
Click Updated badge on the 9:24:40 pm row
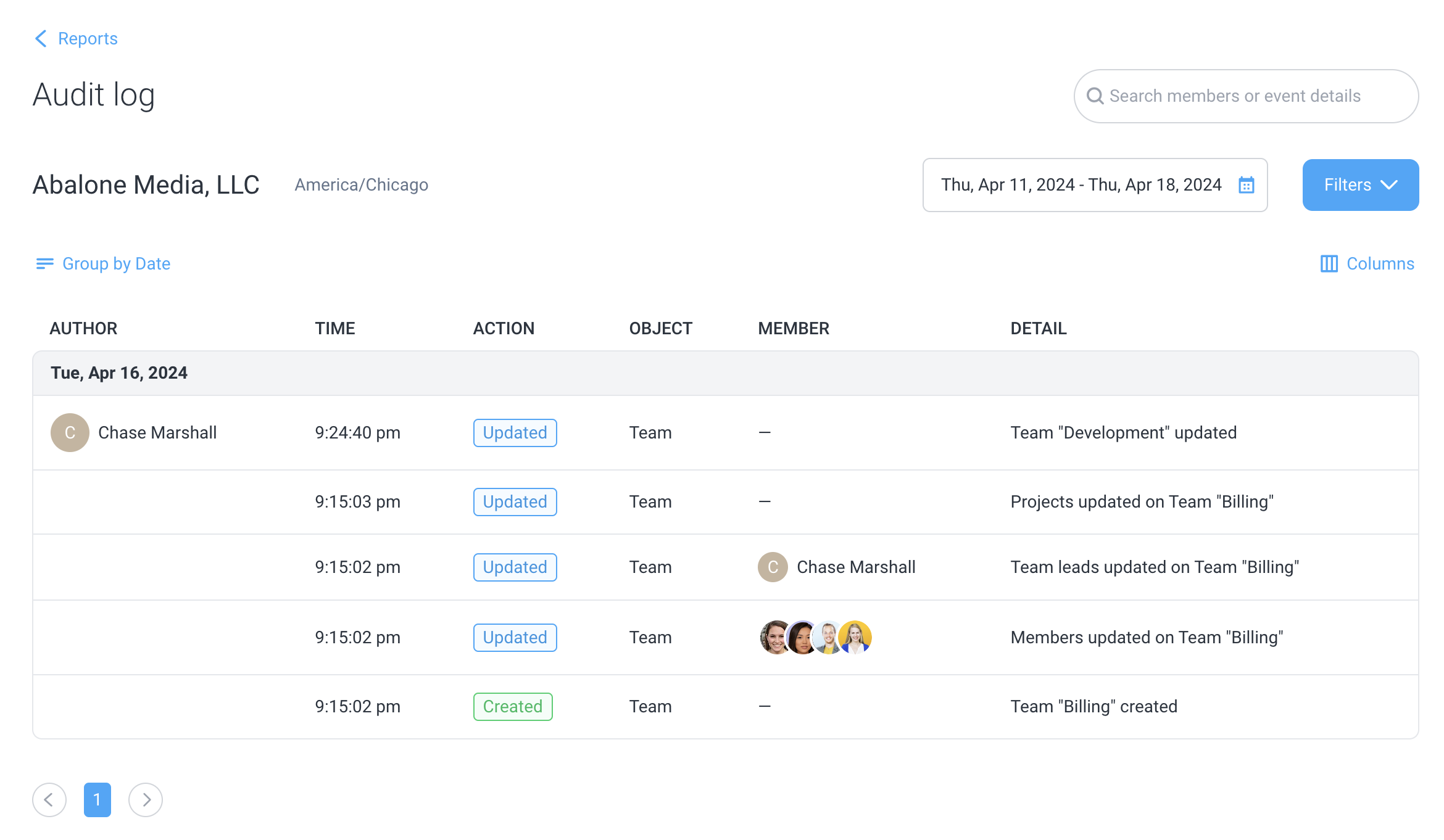coord(515,433)
